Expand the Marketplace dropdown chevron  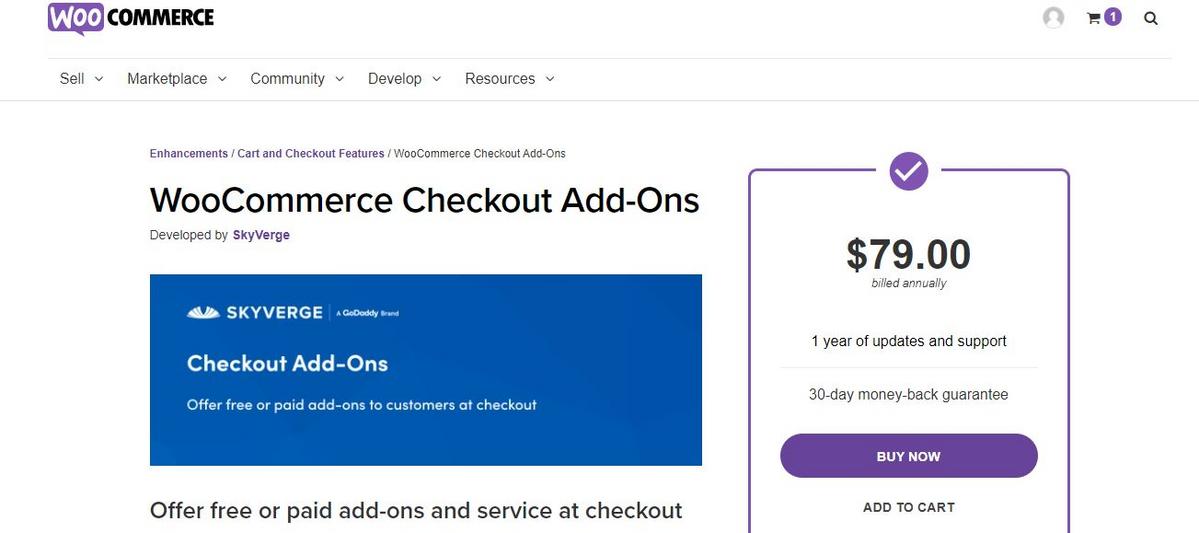point(222,79)
